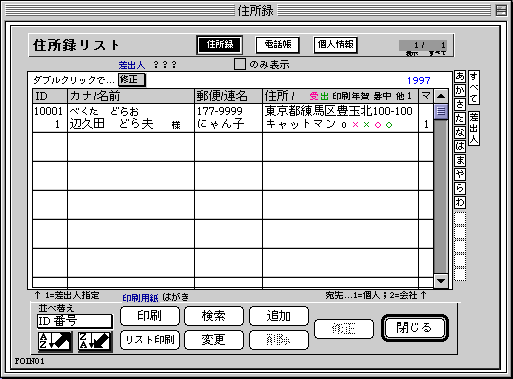Viewport: 513px width, 379px height.
Task: Switch to 住所録 view
Action: click(x=220, y=45)
